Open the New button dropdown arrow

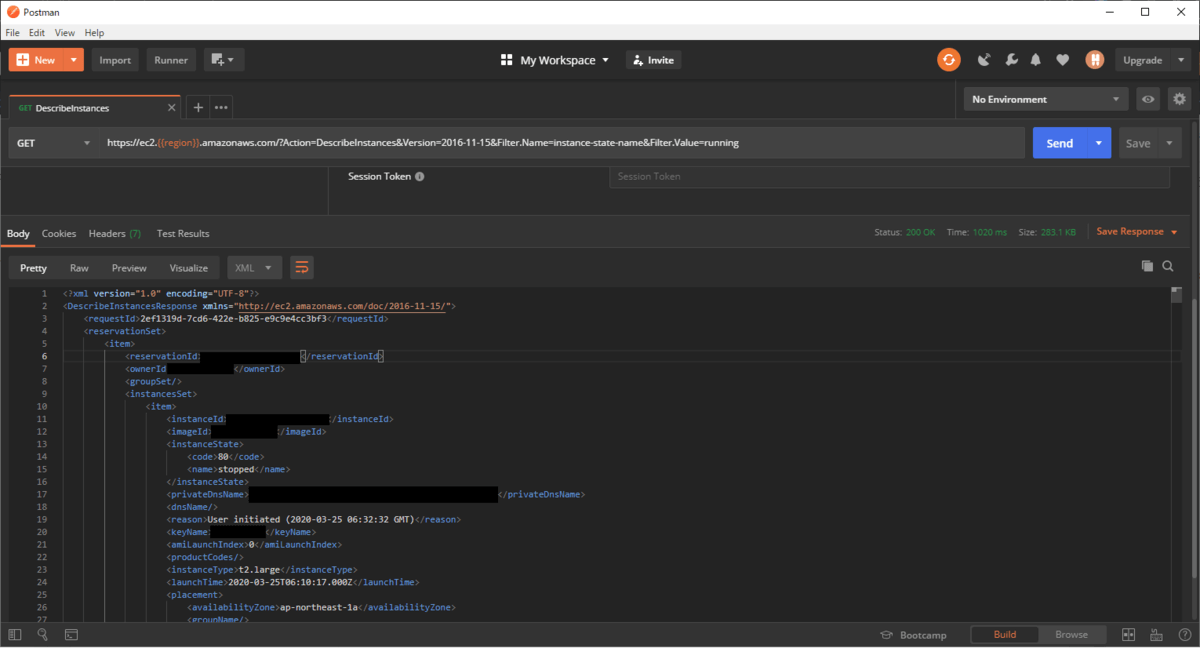click(74, 60)
